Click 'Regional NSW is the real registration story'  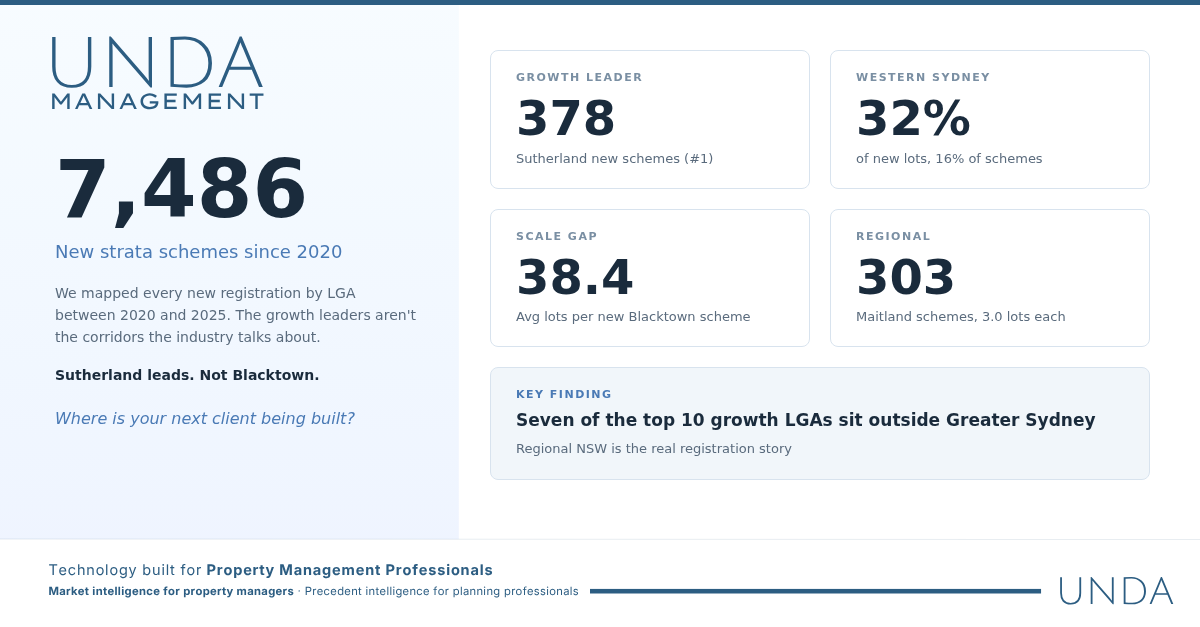pos(654,448)
